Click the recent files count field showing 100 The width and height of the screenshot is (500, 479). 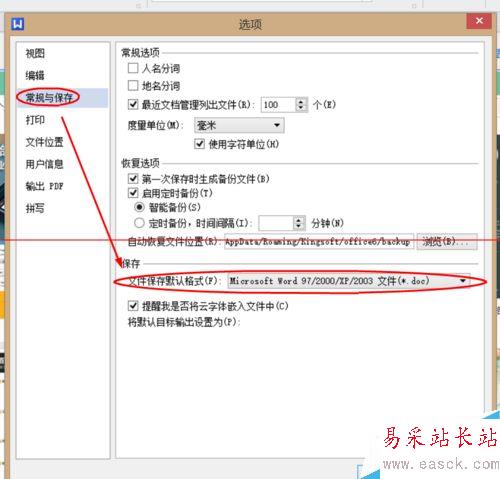(x=278, y=105)
